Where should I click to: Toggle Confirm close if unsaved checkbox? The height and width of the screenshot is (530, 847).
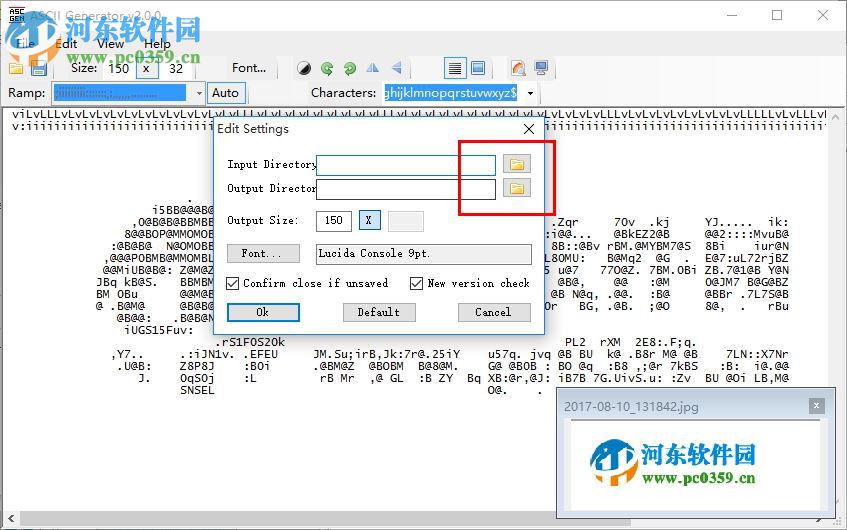pyautogui.click(x=233, y=284)
